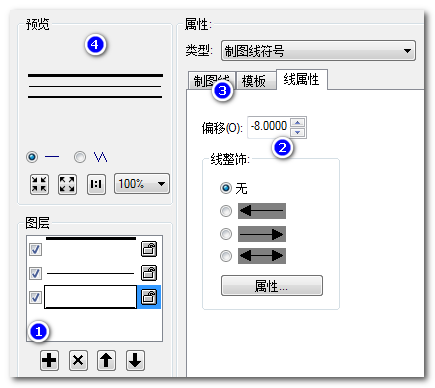Click the left-pointing arrow decoration image
This screenshot has width=435, height=388.
click(262, 211)
